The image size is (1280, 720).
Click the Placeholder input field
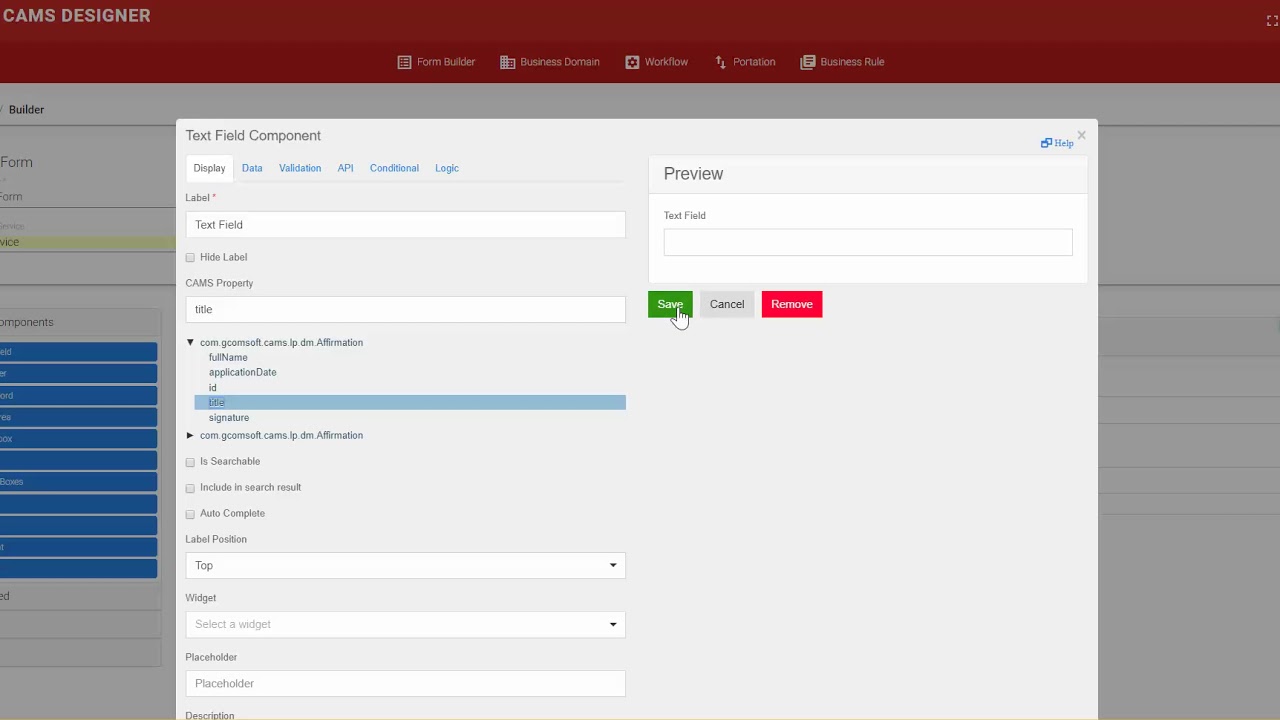click(x=405, y=684)
